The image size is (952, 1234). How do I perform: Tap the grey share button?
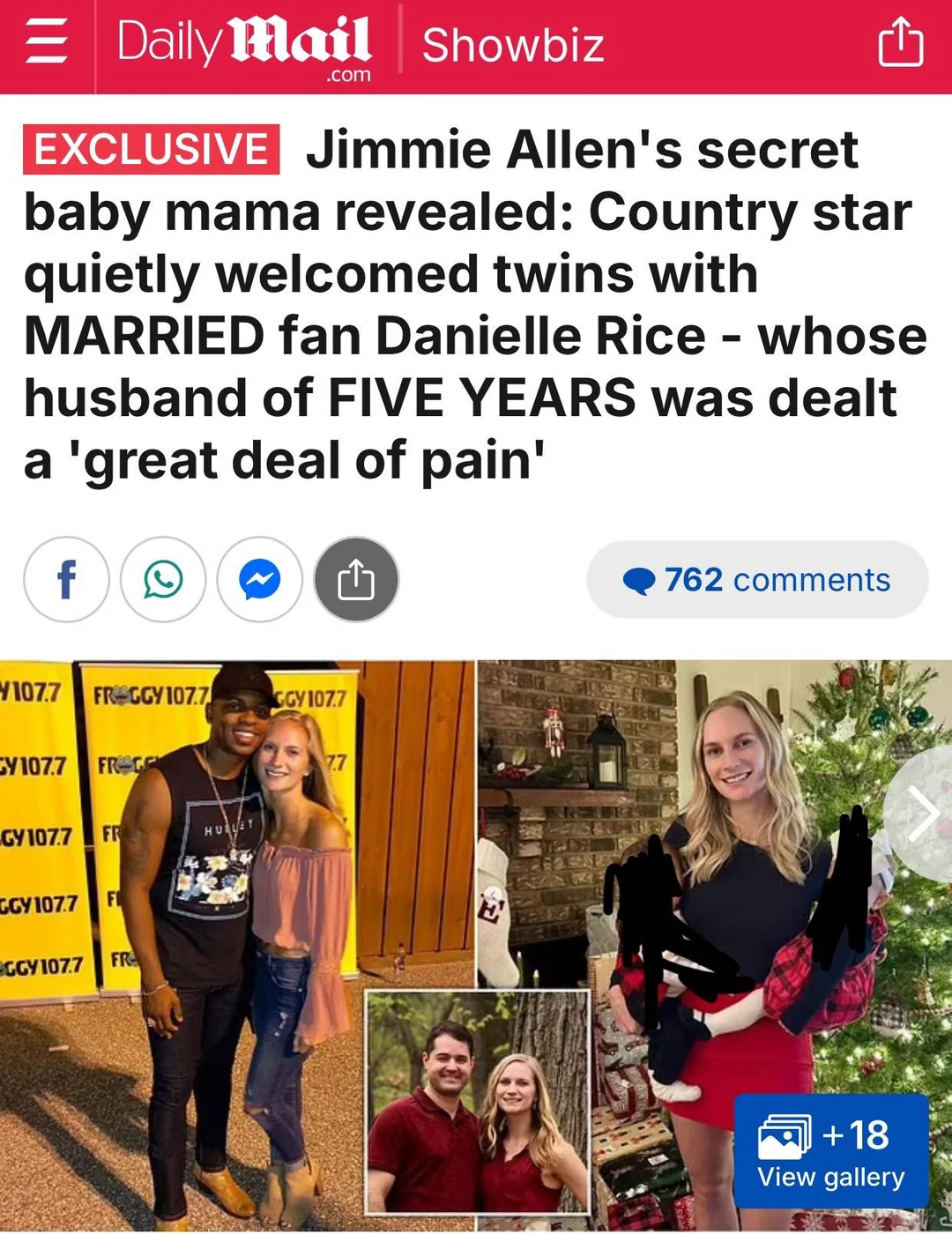click(x=356, y=579)
